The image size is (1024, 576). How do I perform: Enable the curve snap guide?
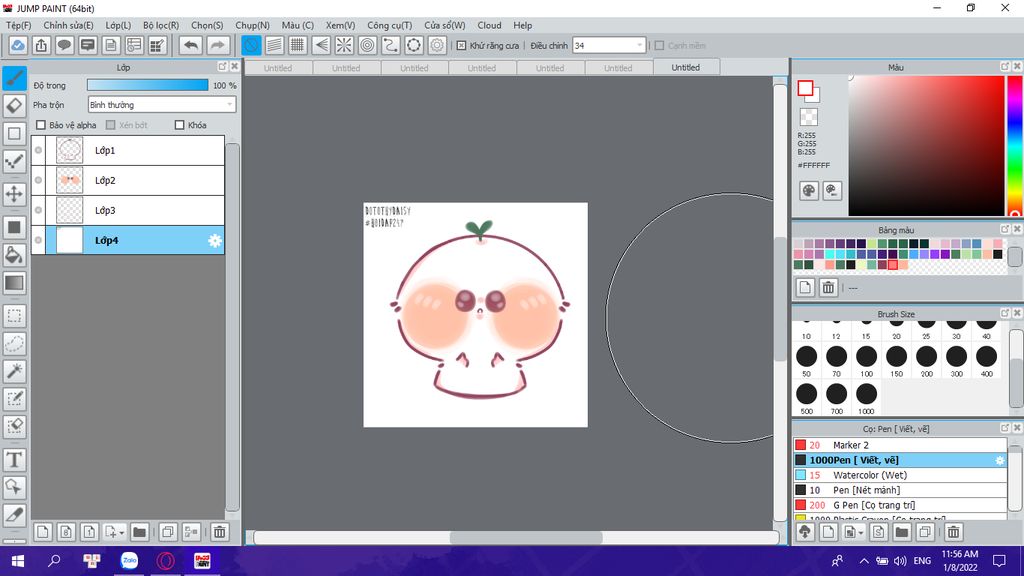pos(391,45)
